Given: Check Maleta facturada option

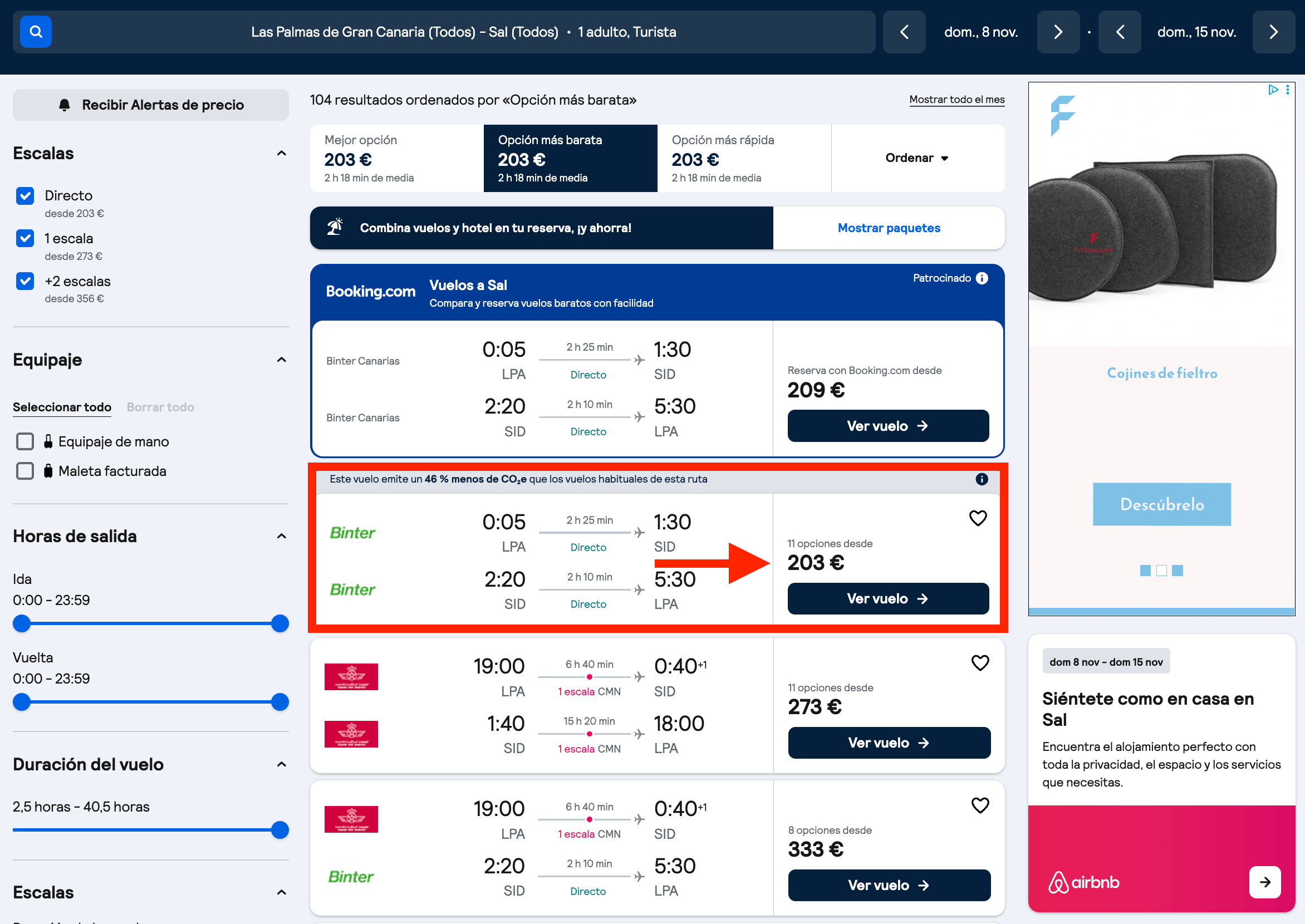Looking at the screenshot, I should [25, 471].
